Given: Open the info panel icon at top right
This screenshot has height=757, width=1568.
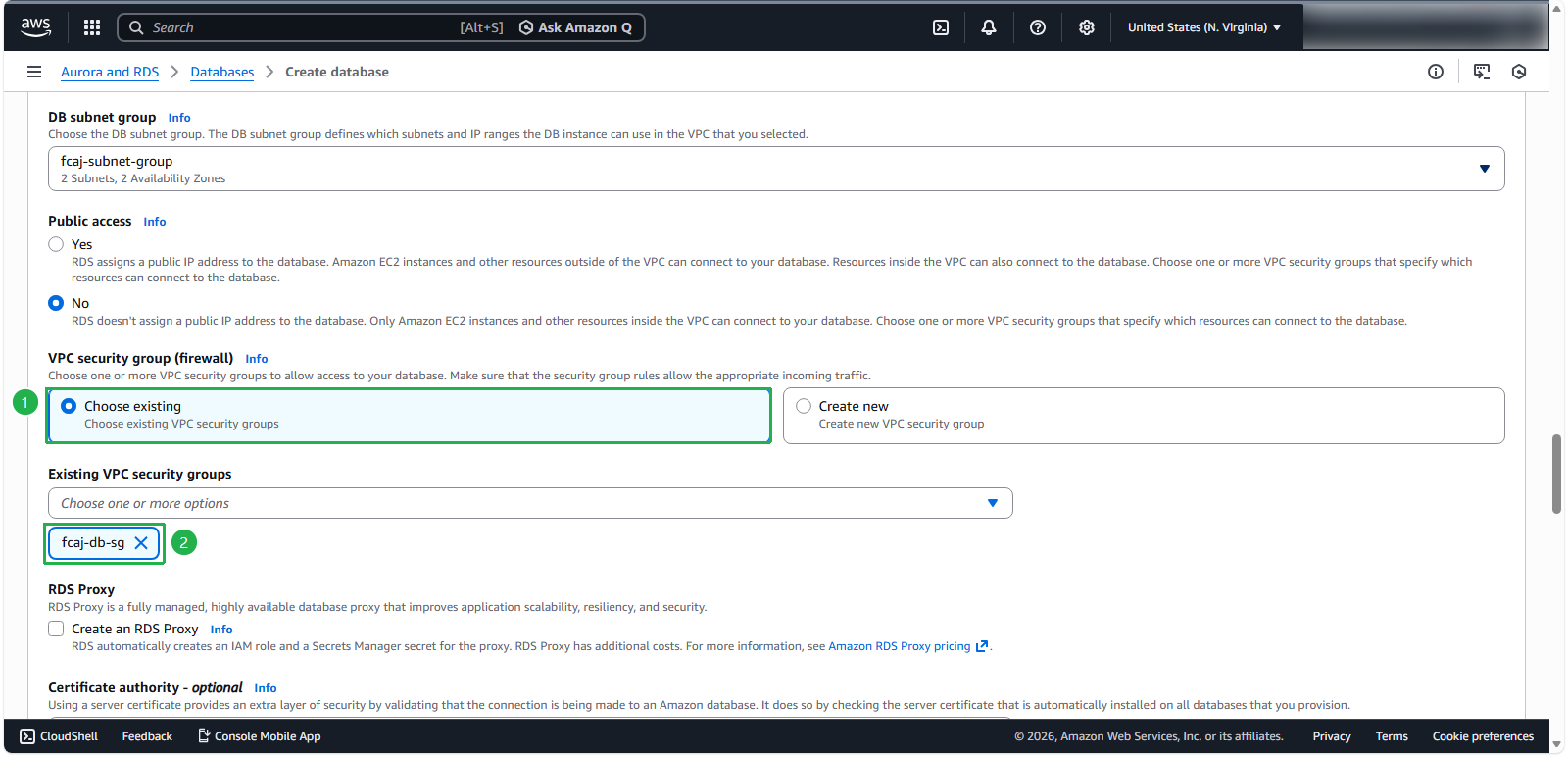Looking at the screenshot, I should (1436, 72).
